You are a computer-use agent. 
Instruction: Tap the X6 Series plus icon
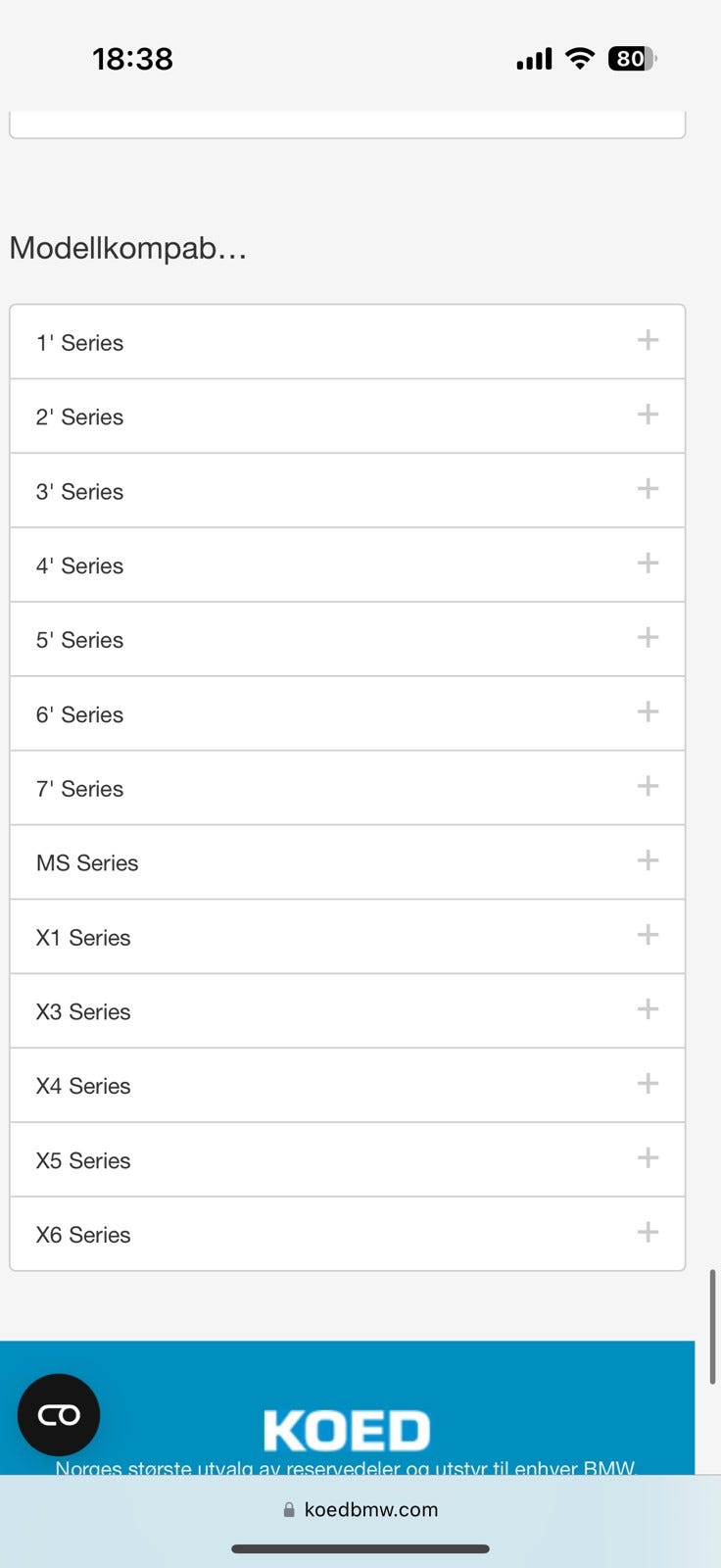(x=648, y=1232)
